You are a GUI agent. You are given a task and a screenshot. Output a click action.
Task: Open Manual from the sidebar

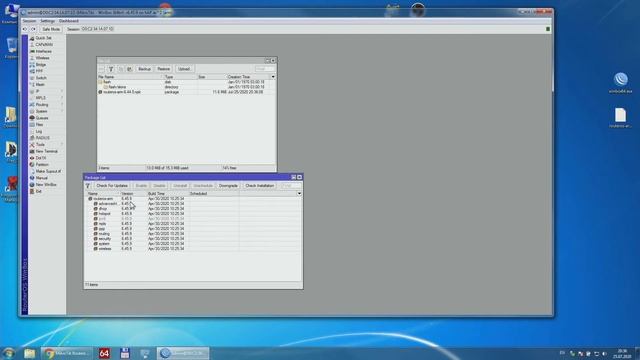41,178
